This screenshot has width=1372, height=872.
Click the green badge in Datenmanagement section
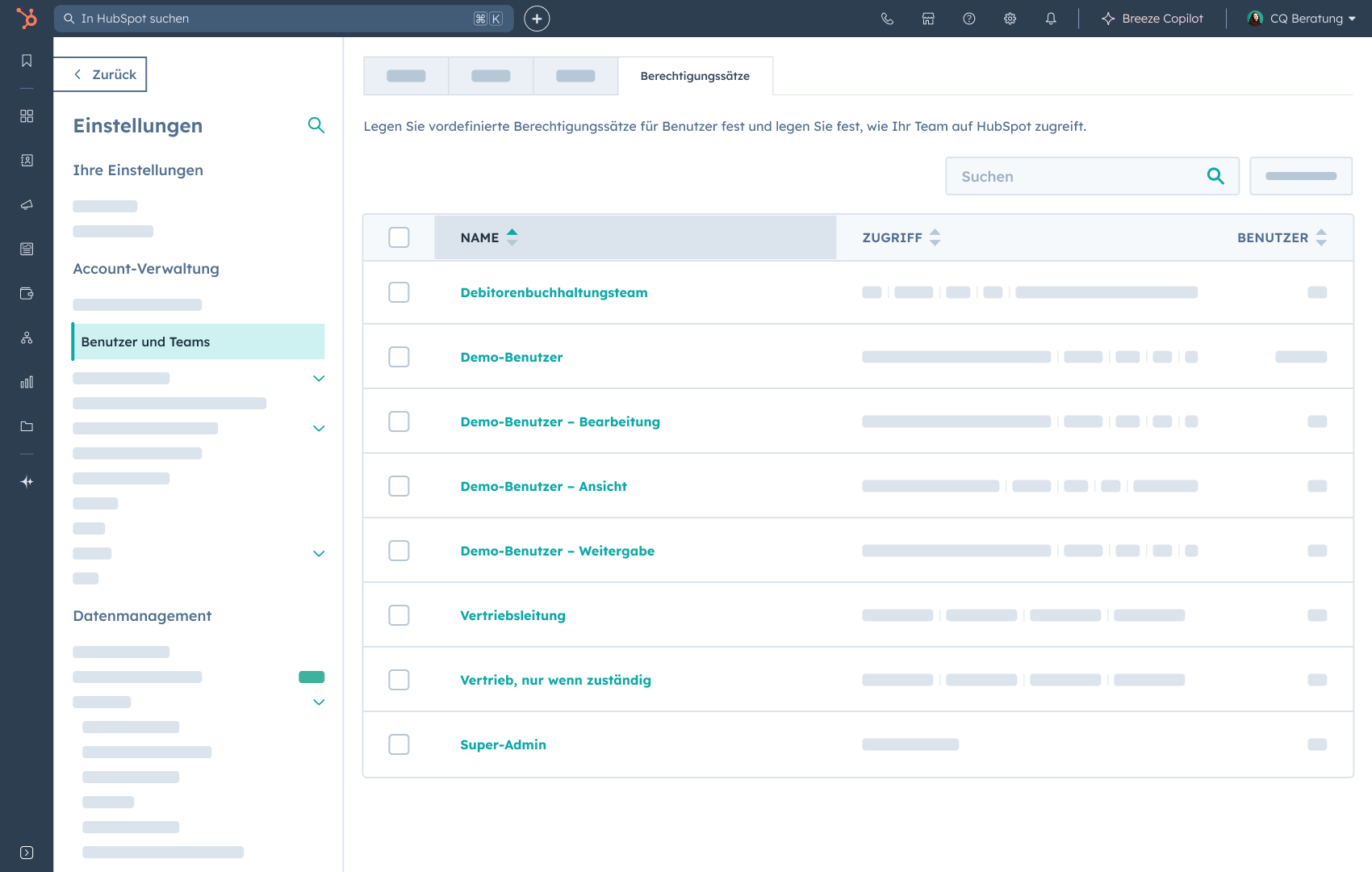point(312,677)
